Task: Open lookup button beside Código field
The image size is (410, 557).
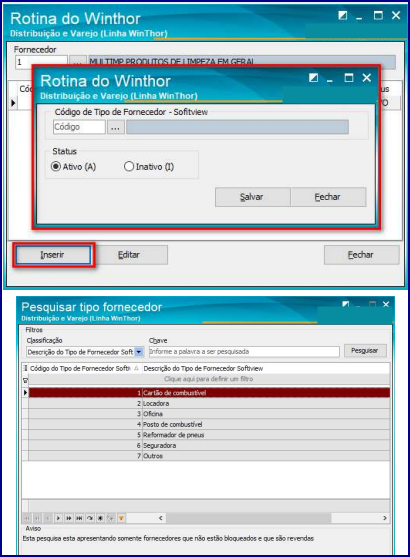Action: point(115,127)
